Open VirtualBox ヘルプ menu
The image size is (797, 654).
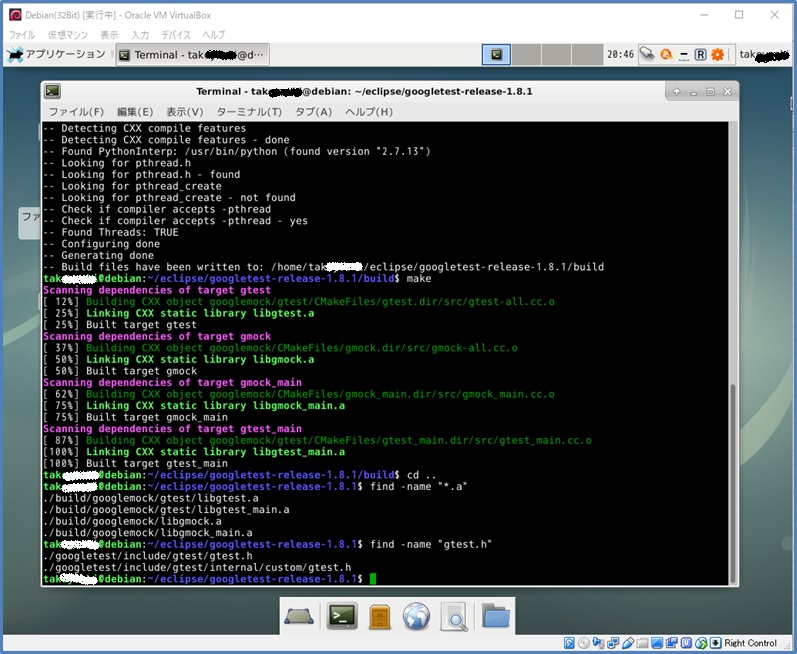pos(213,35)
